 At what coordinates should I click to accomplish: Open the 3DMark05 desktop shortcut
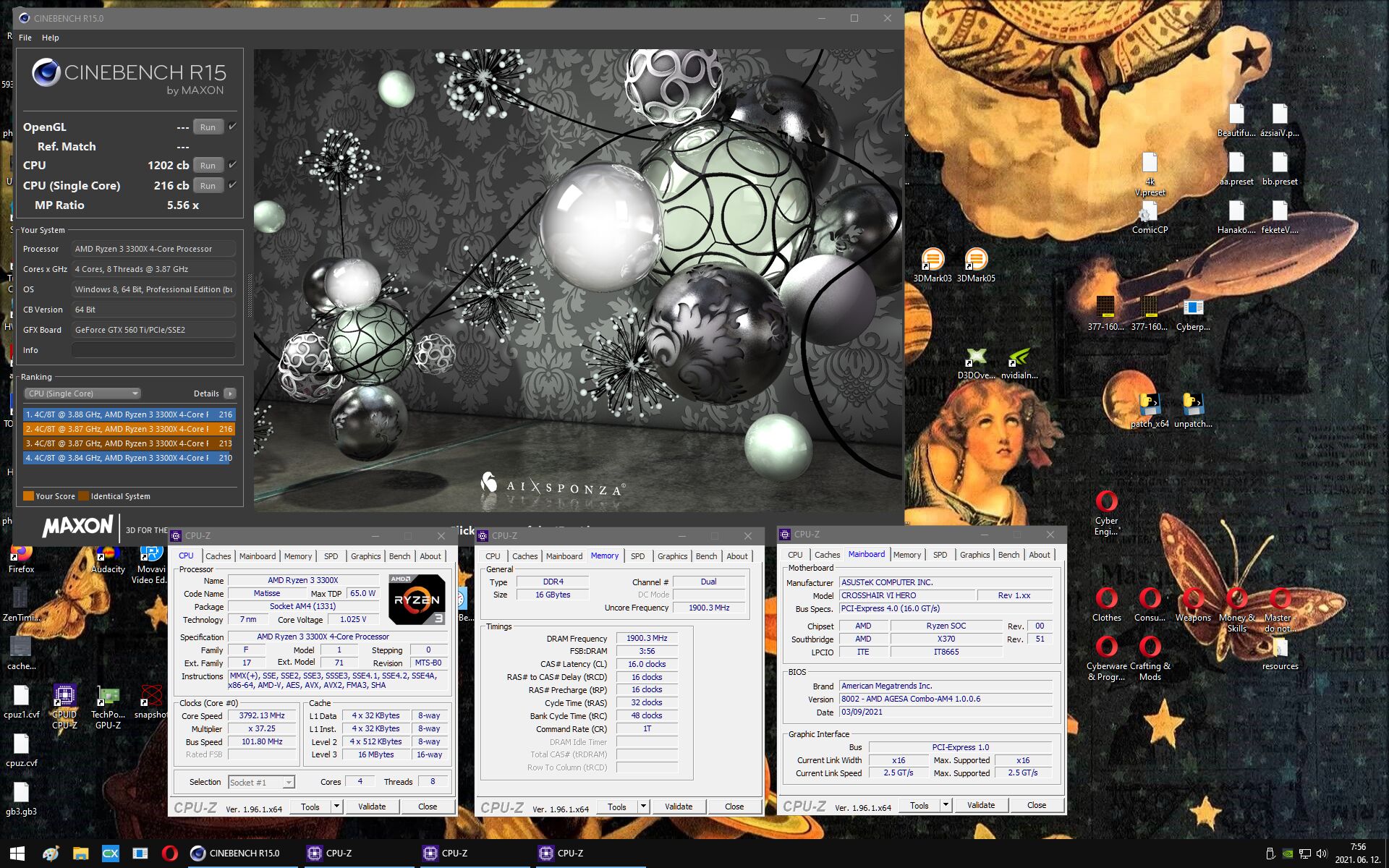976,260
